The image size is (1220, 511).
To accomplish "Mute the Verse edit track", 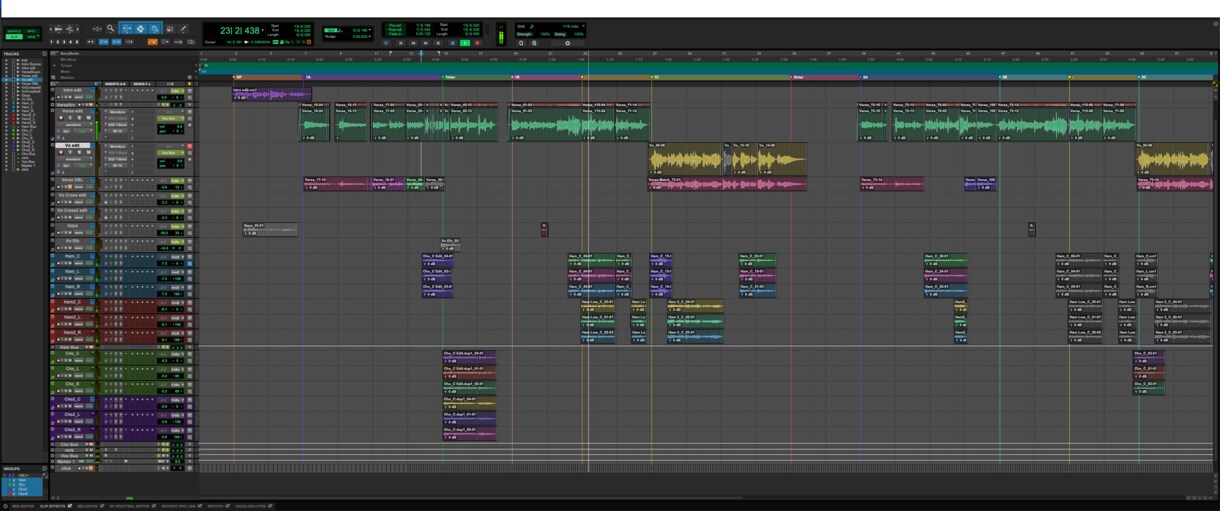I will pyautogui.click(x=88, y=118).
